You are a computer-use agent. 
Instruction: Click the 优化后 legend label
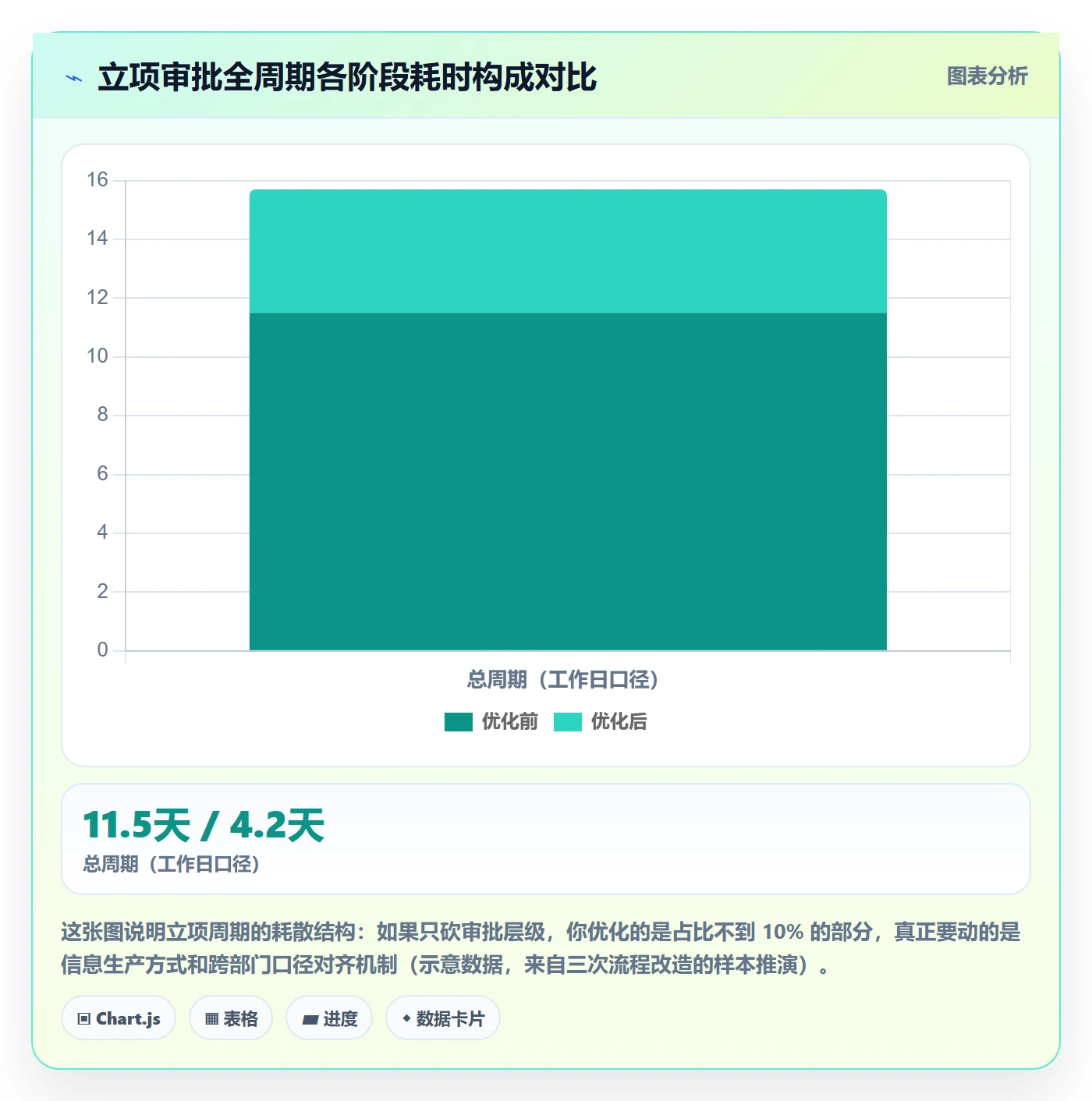point(619,722)
